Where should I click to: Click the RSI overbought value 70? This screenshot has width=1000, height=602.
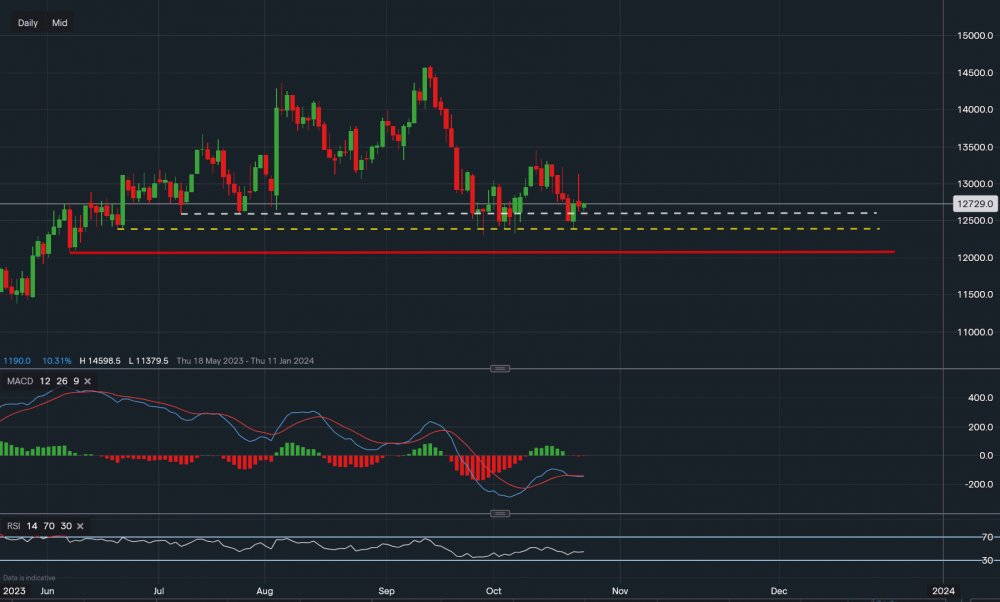pos(47,526)
